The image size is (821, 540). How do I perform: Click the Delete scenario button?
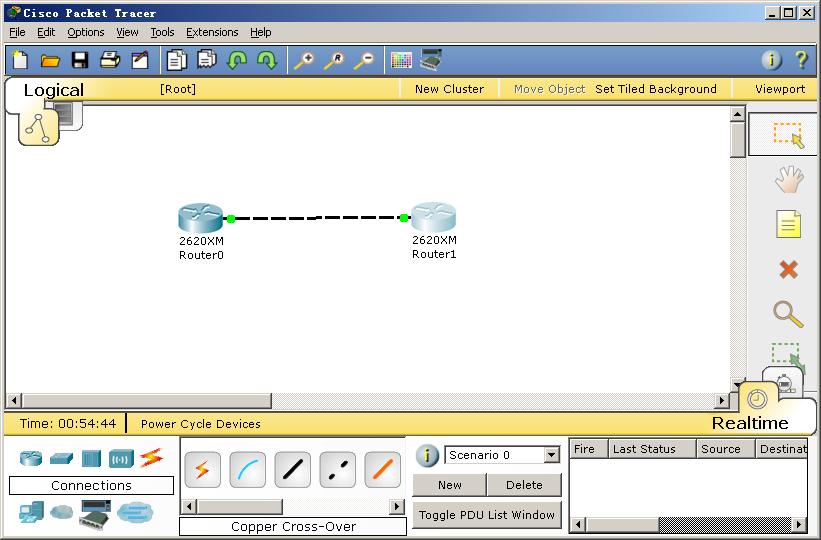tap(524, 485)
